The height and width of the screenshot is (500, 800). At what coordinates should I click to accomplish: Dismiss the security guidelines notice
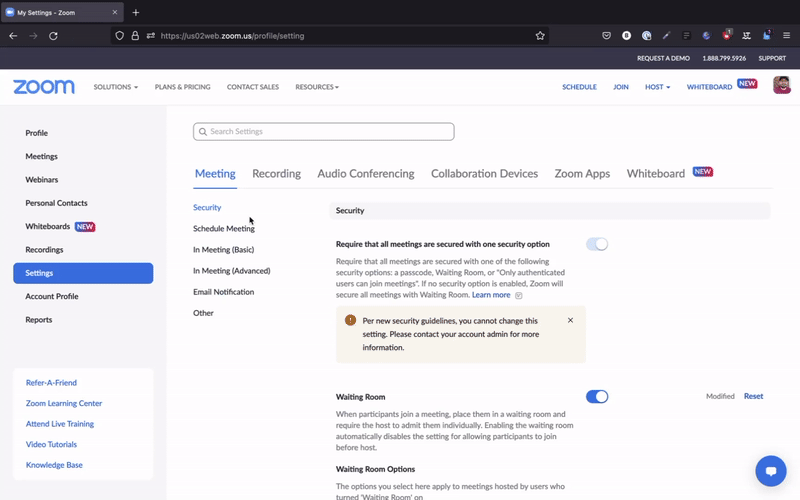point(570,320)
